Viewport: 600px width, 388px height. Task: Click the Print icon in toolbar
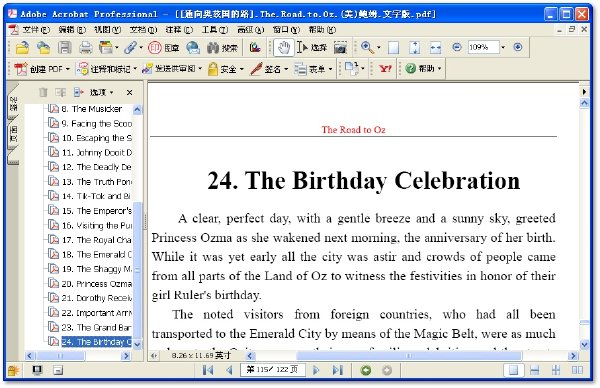click(x=85, y=47)
